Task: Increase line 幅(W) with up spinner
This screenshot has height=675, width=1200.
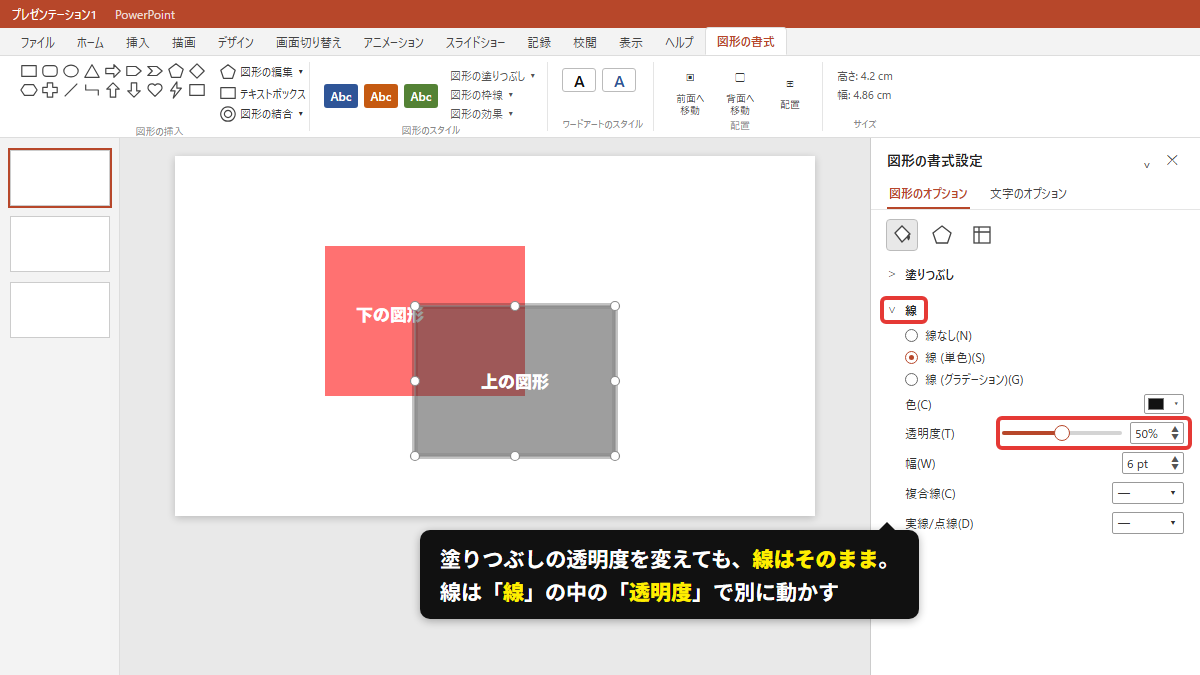Action: click(1175, 459)
